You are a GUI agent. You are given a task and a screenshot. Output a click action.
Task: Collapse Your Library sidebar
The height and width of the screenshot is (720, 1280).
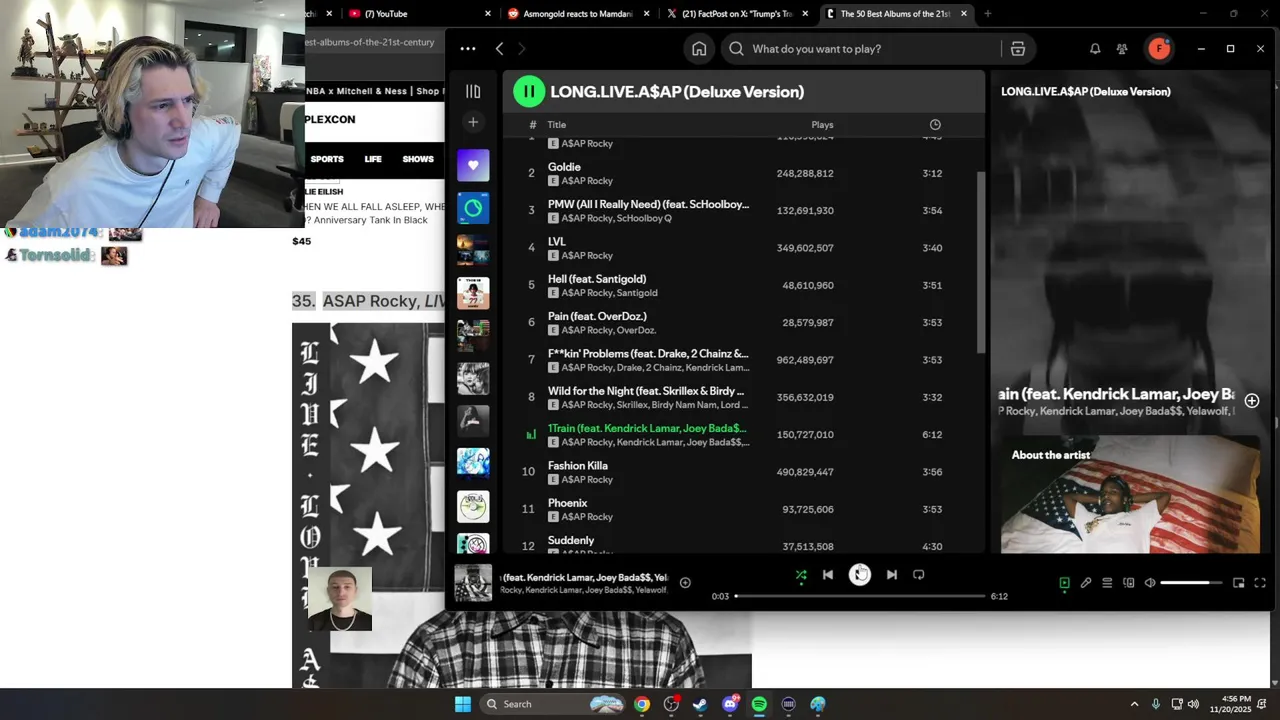(473, 91)
